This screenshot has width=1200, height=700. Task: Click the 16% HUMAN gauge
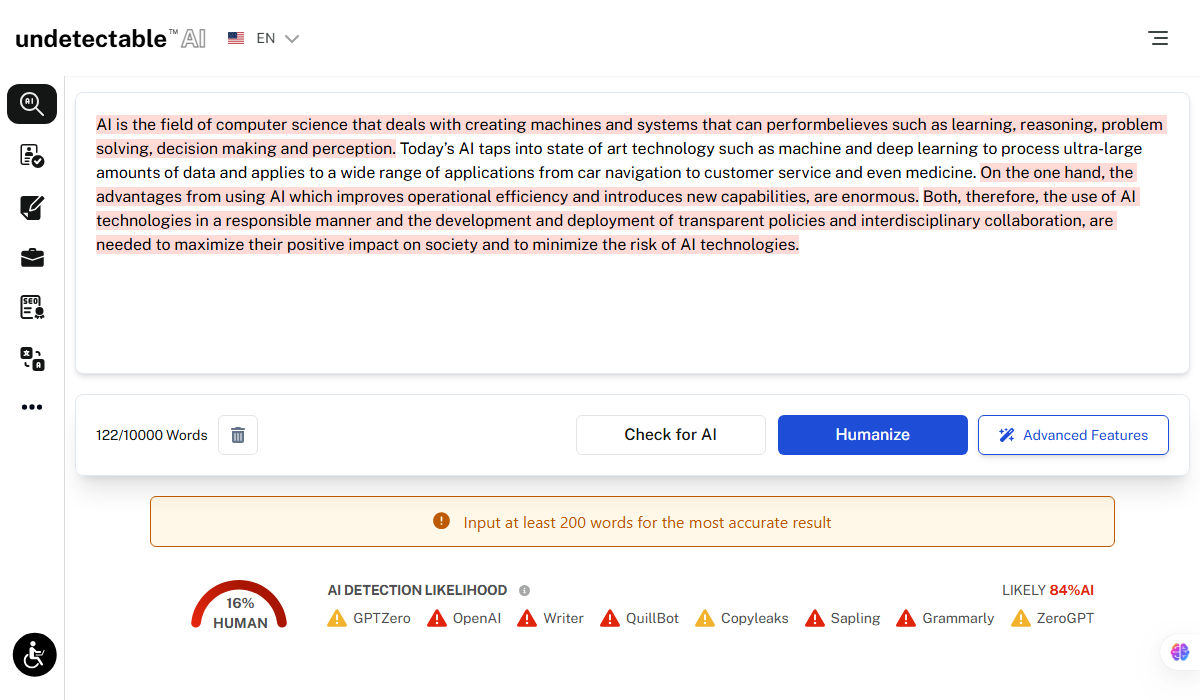click(239, 605)
